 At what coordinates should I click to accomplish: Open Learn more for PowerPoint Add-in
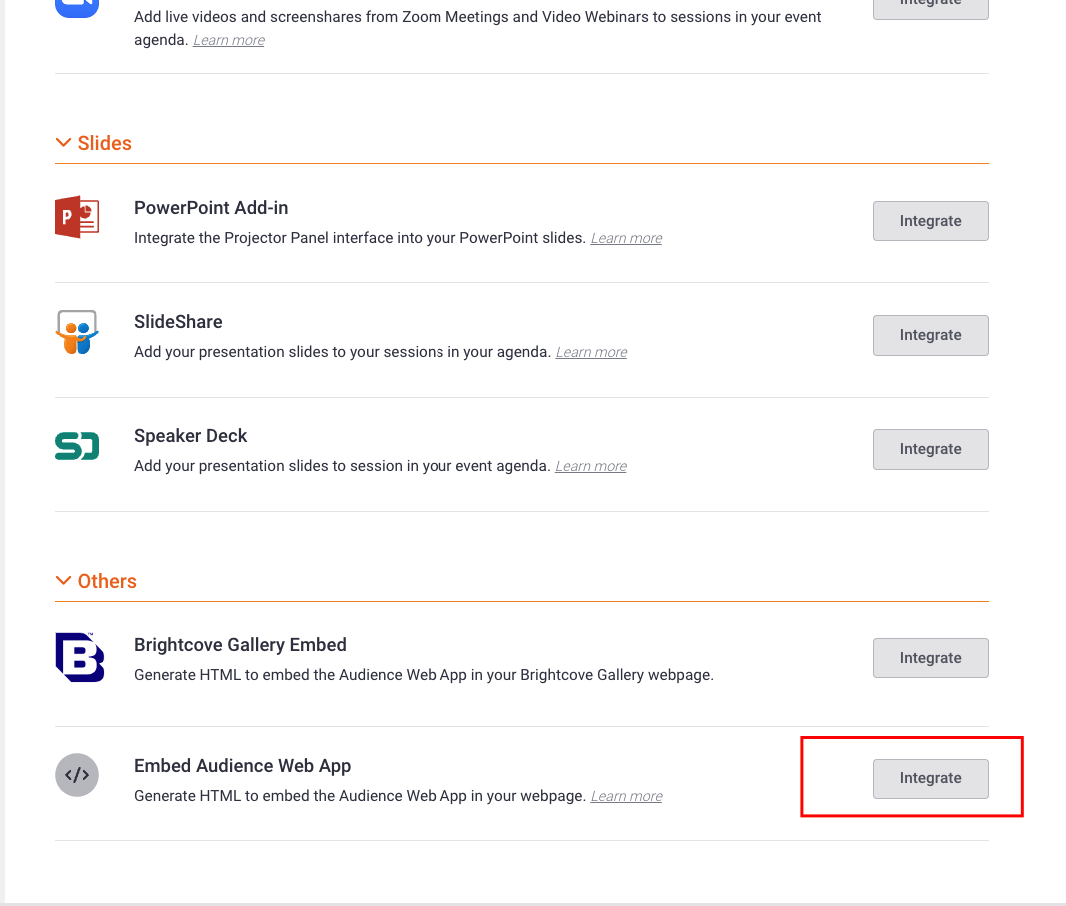click(x=626, y=238)
